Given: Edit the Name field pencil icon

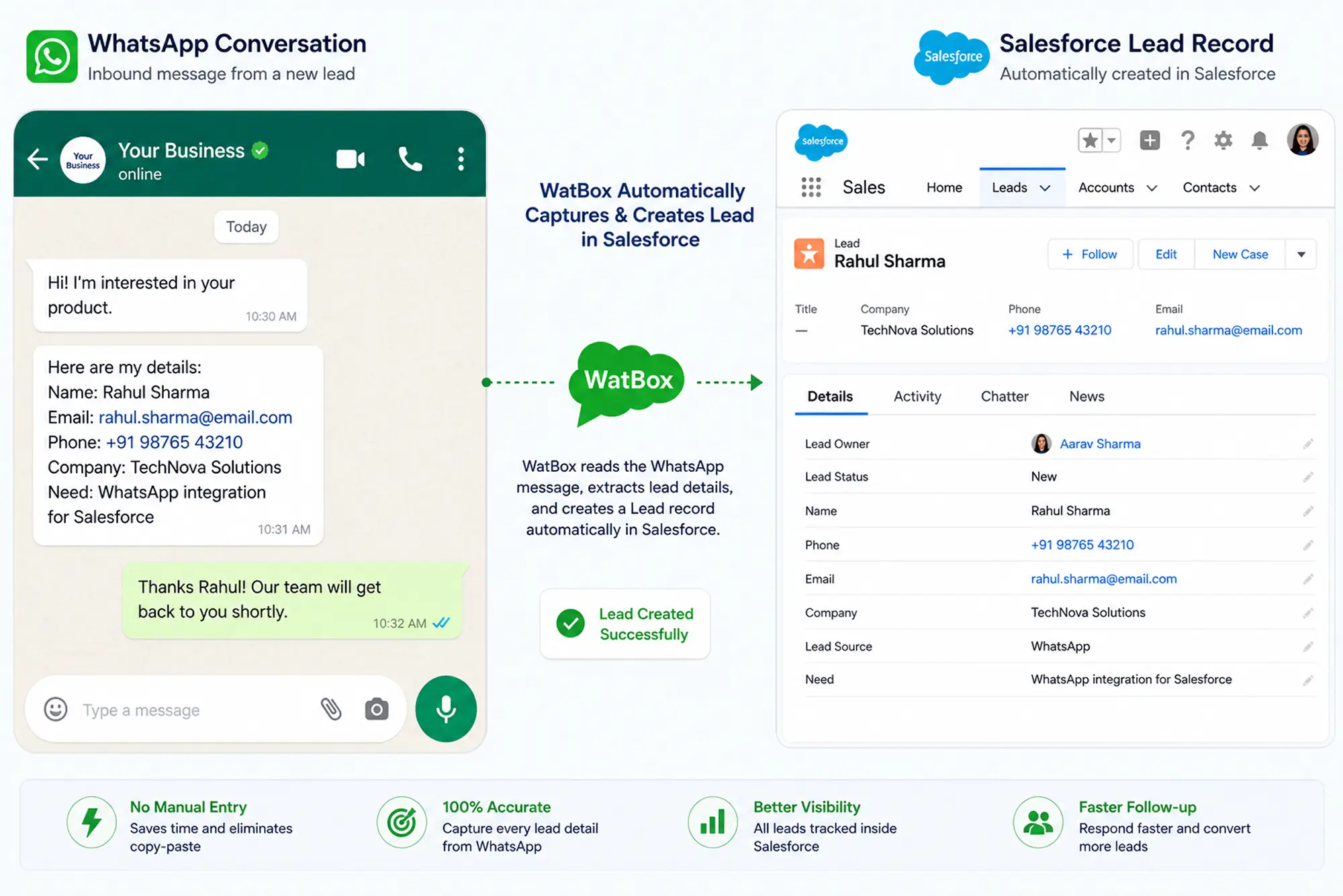Looking at the screenshot, I should (x=1308, y=511).
